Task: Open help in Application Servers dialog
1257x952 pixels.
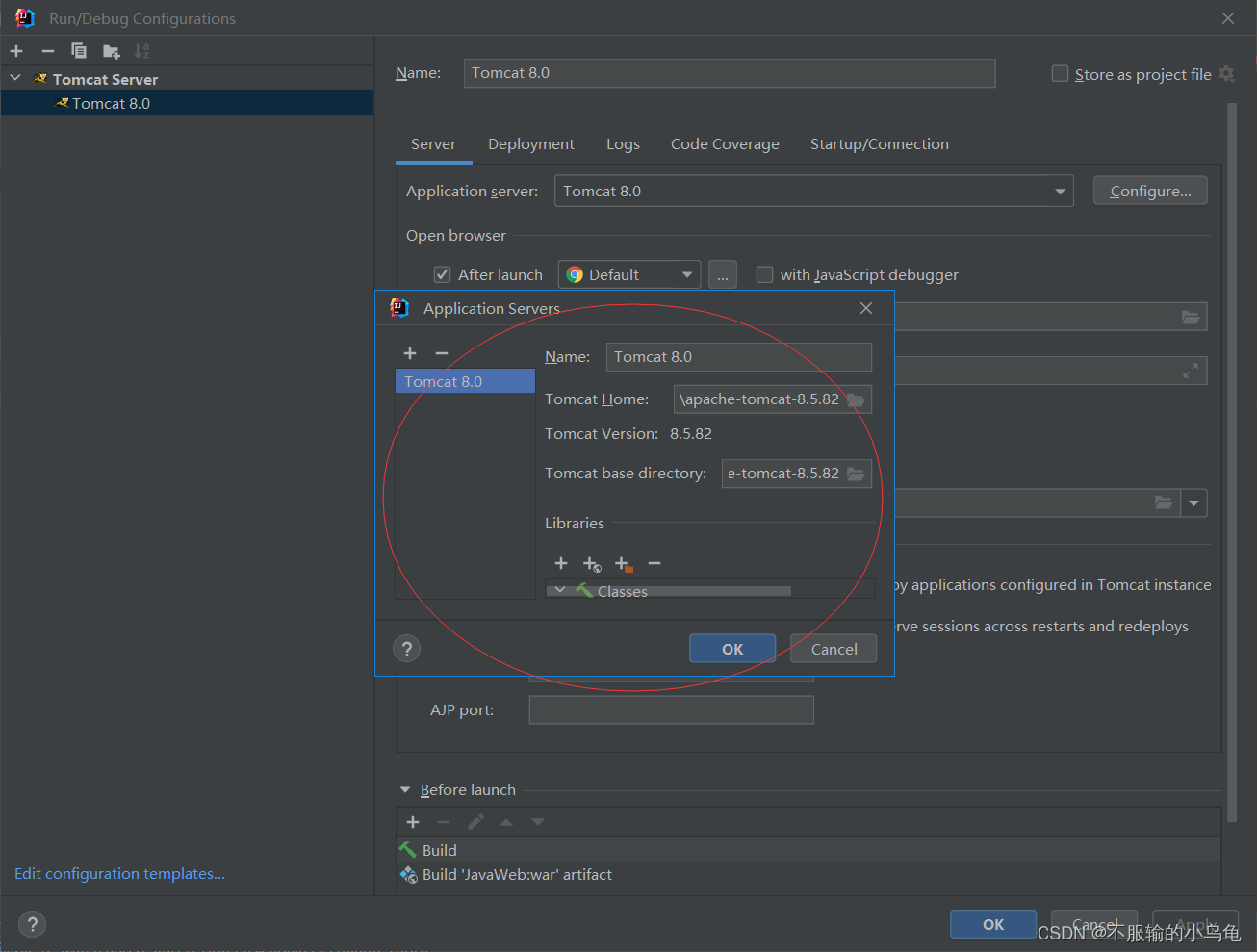Action: (407, 649)
